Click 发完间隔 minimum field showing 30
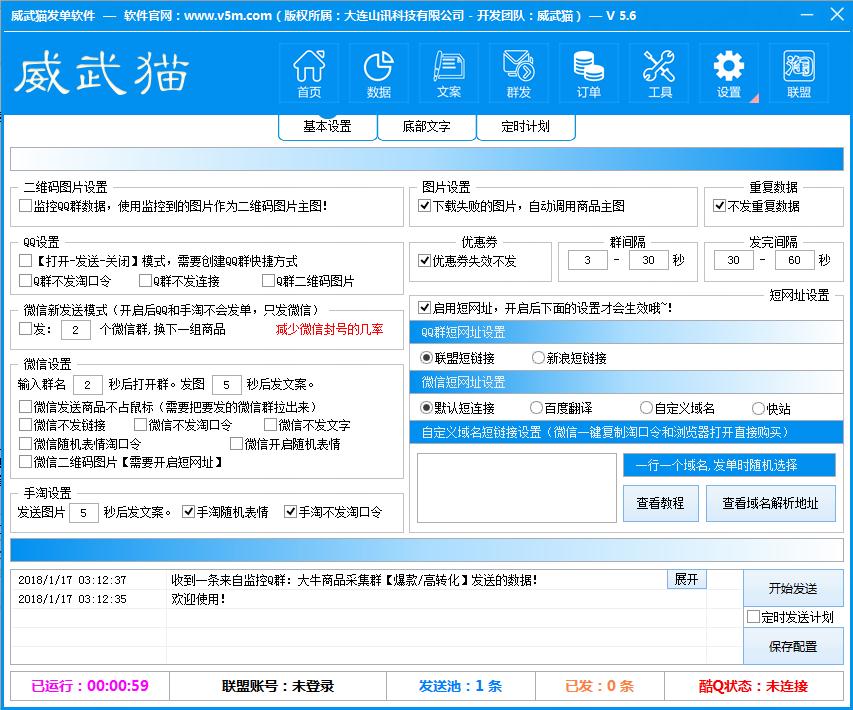853x710 pixels. tap(734, 260)
